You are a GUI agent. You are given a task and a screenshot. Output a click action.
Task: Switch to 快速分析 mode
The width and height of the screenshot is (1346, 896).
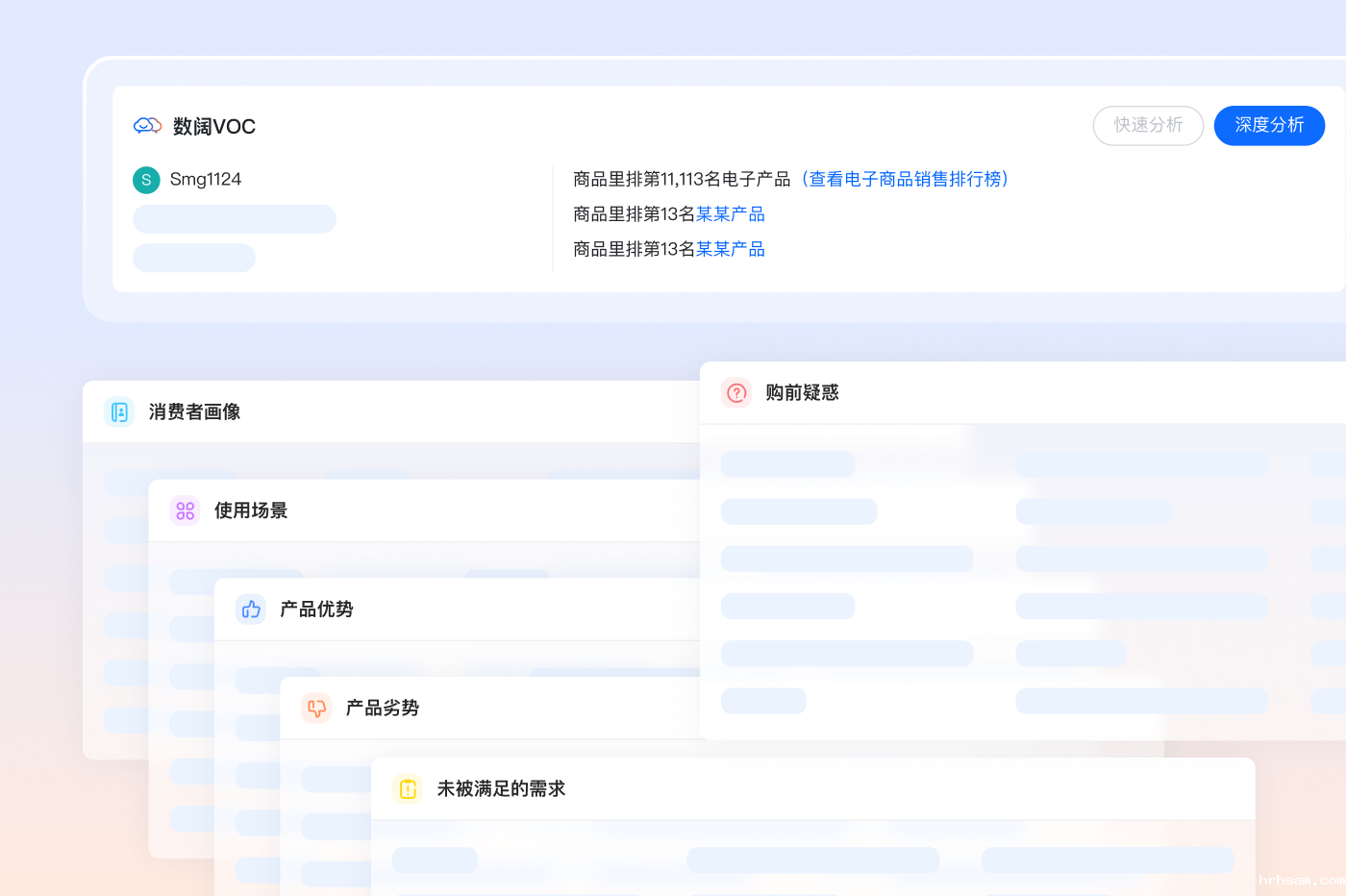point(1148,126)
